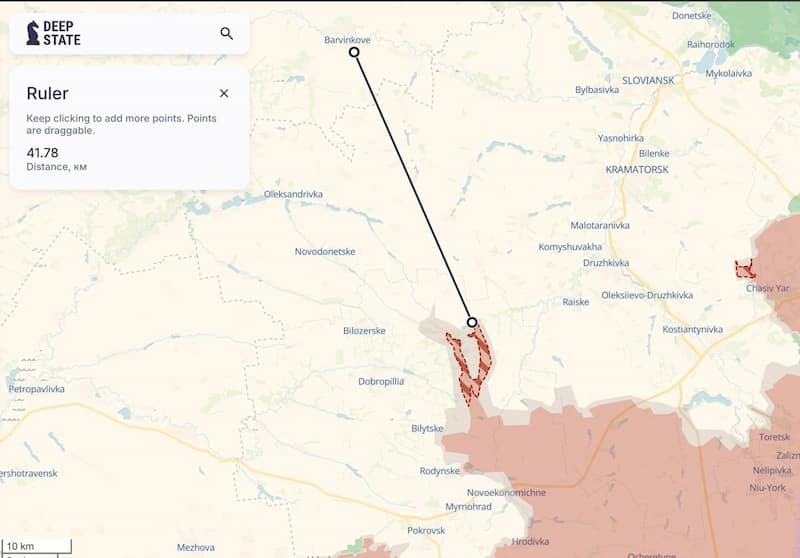Click the Oleksiievo-Druzhkivka map label
800x558 pixels.
click(647, 295)
